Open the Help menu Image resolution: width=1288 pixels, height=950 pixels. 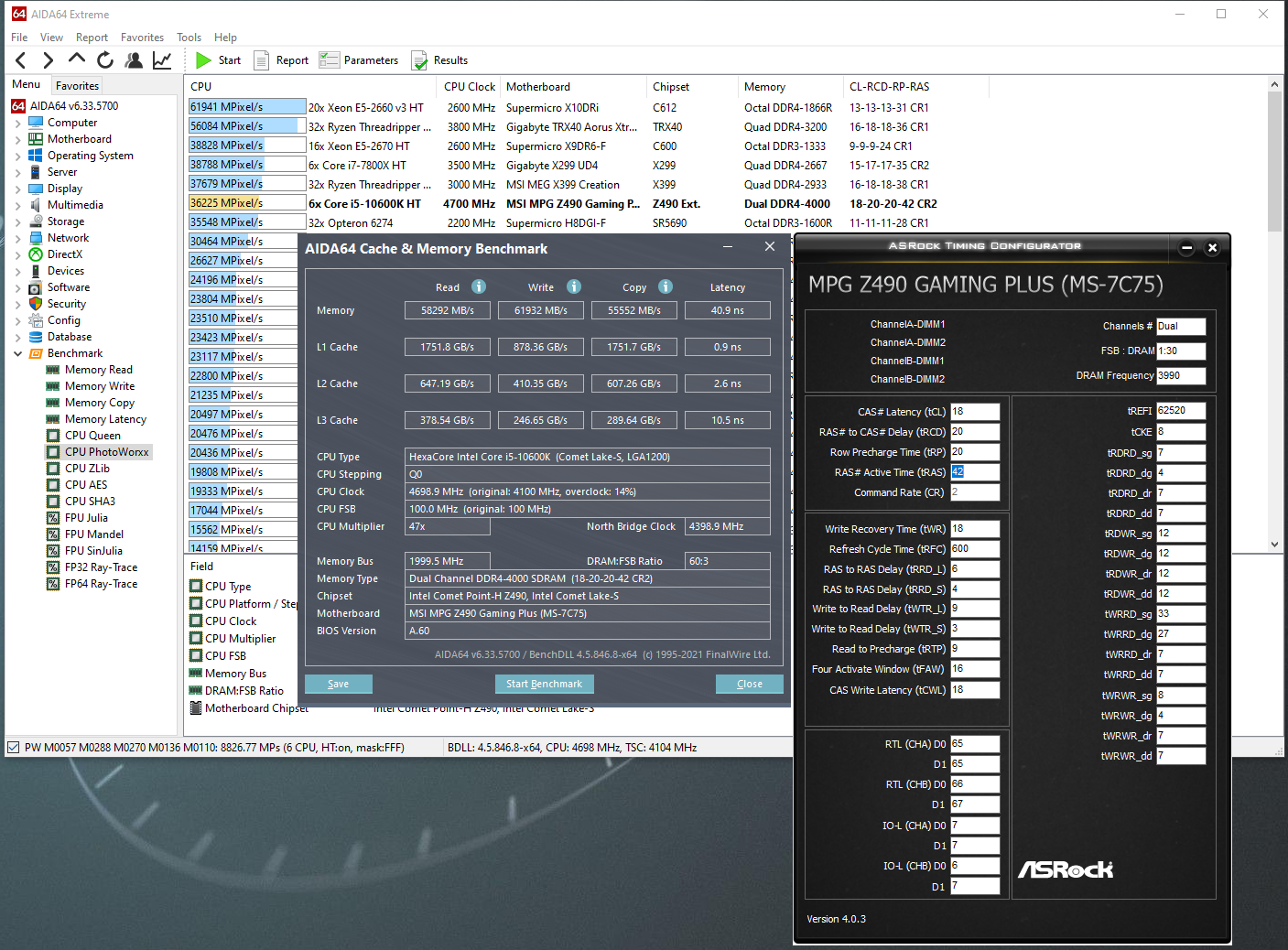click(225, 38)
